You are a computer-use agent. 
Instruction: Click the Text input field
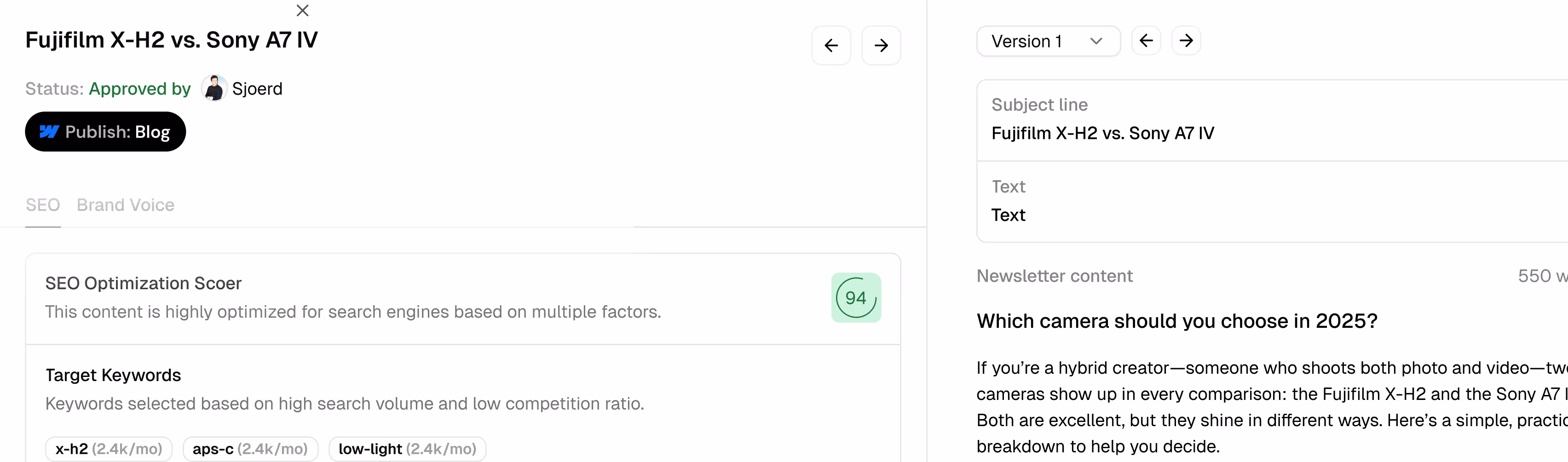[x=1272, y=202]
